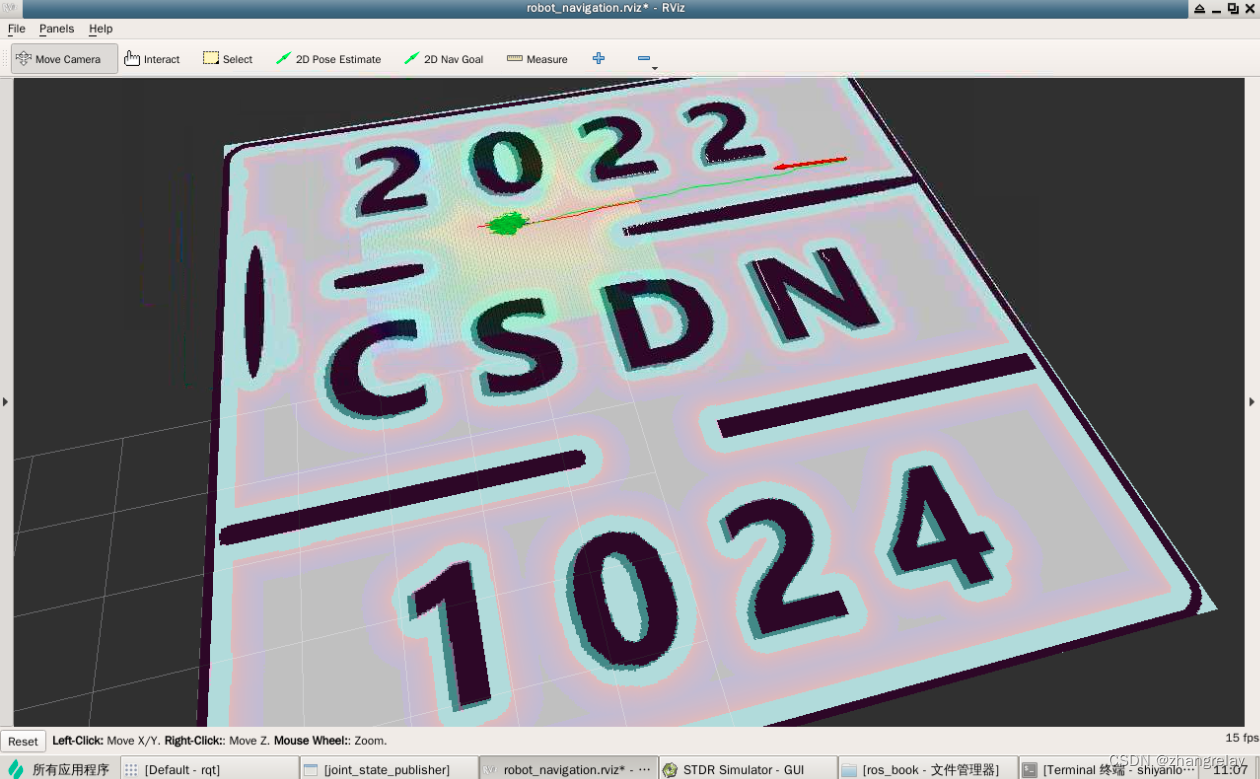Select robot_navigation.rviz taskbar entry

coord(568,769)
